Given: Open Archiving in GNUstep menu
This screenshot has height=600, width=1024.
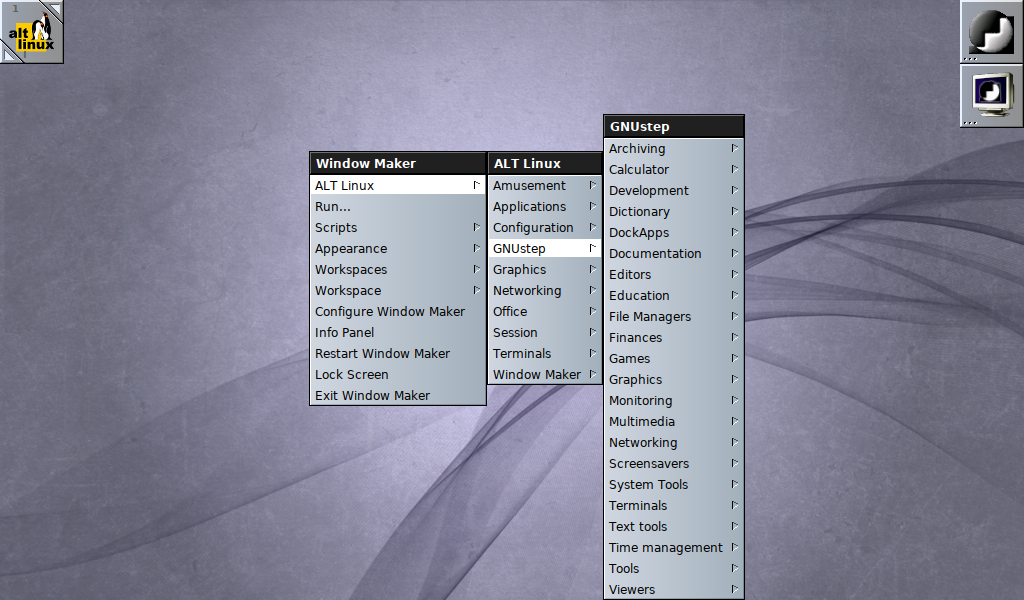Looking at the screenshot, I should click(674, 148).
